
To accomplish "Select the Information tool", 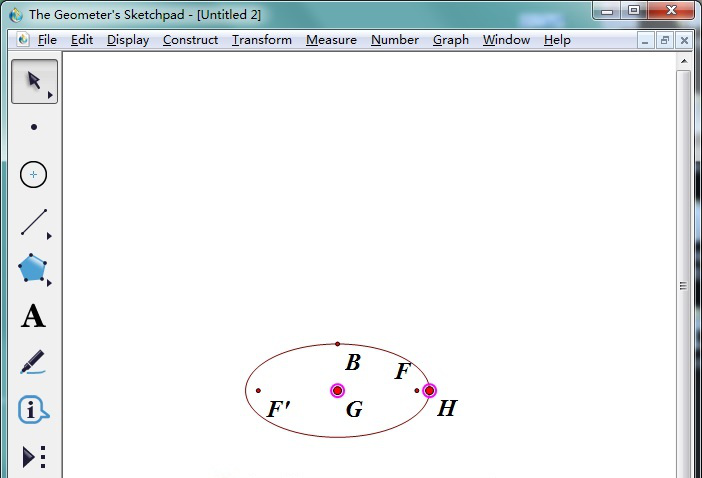I will click(x=33, y=409).
